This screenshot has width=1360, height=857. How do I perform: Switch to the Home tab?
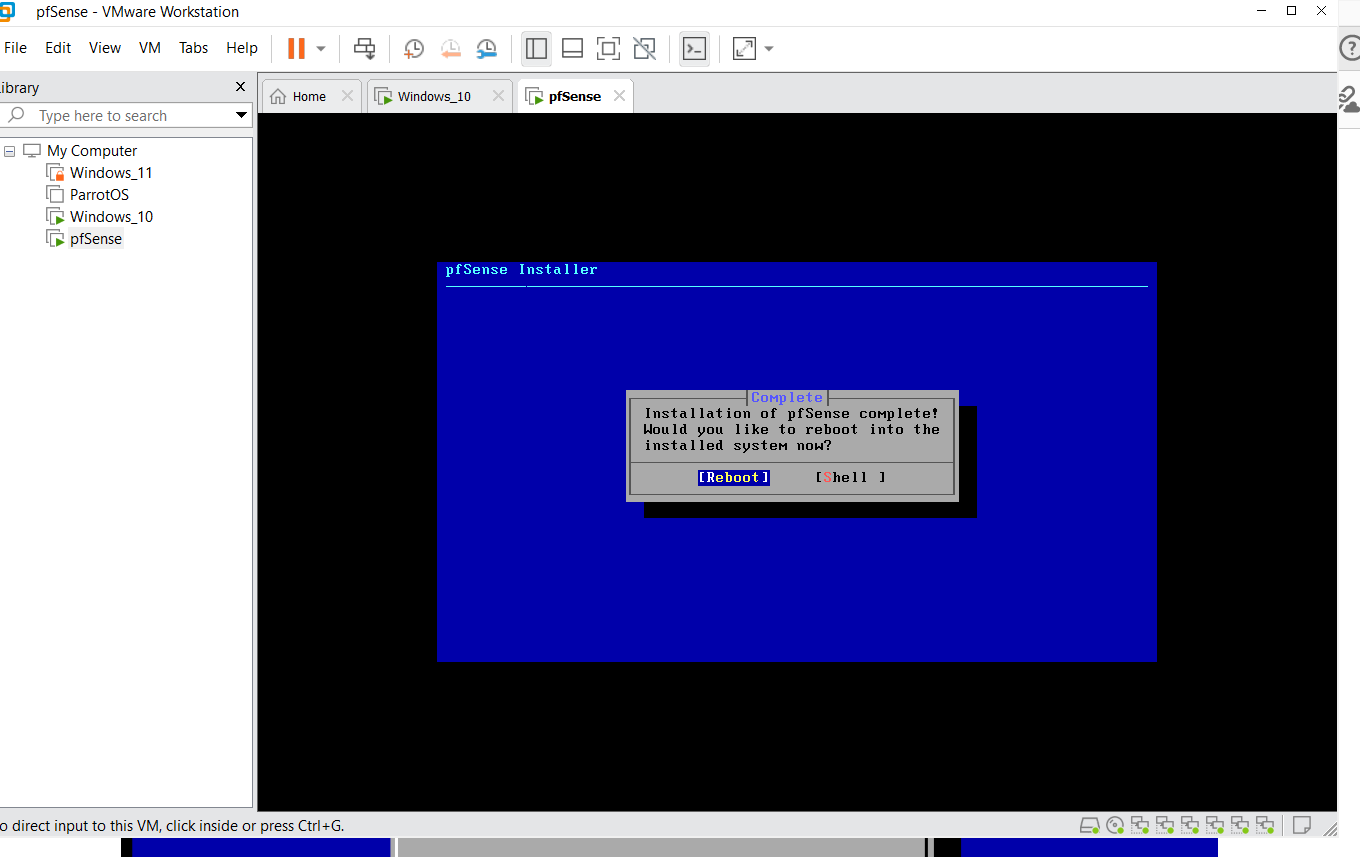coord(309,96)
